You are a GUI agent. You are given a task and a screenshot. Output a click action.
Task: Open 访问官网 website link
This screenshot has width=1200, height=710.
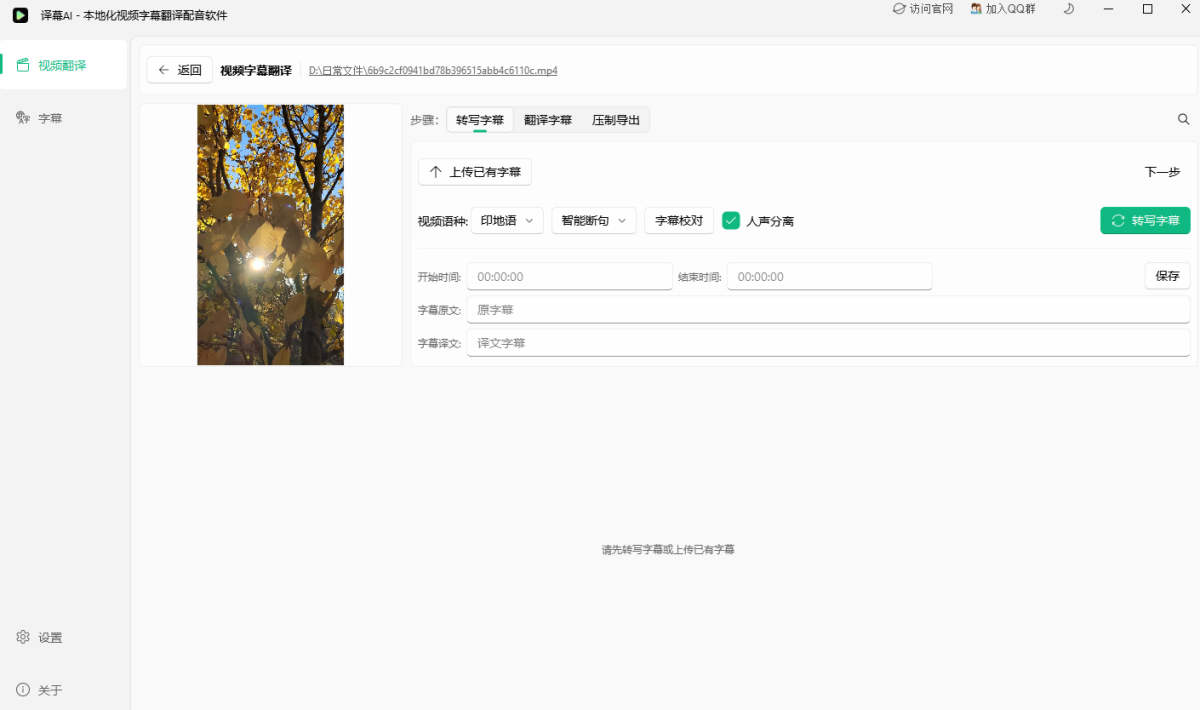pos(923,9)
